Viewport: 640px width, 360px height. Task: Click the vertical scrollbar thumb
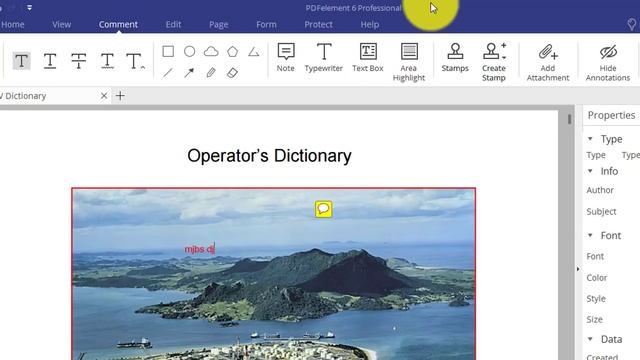click(569, 119)
